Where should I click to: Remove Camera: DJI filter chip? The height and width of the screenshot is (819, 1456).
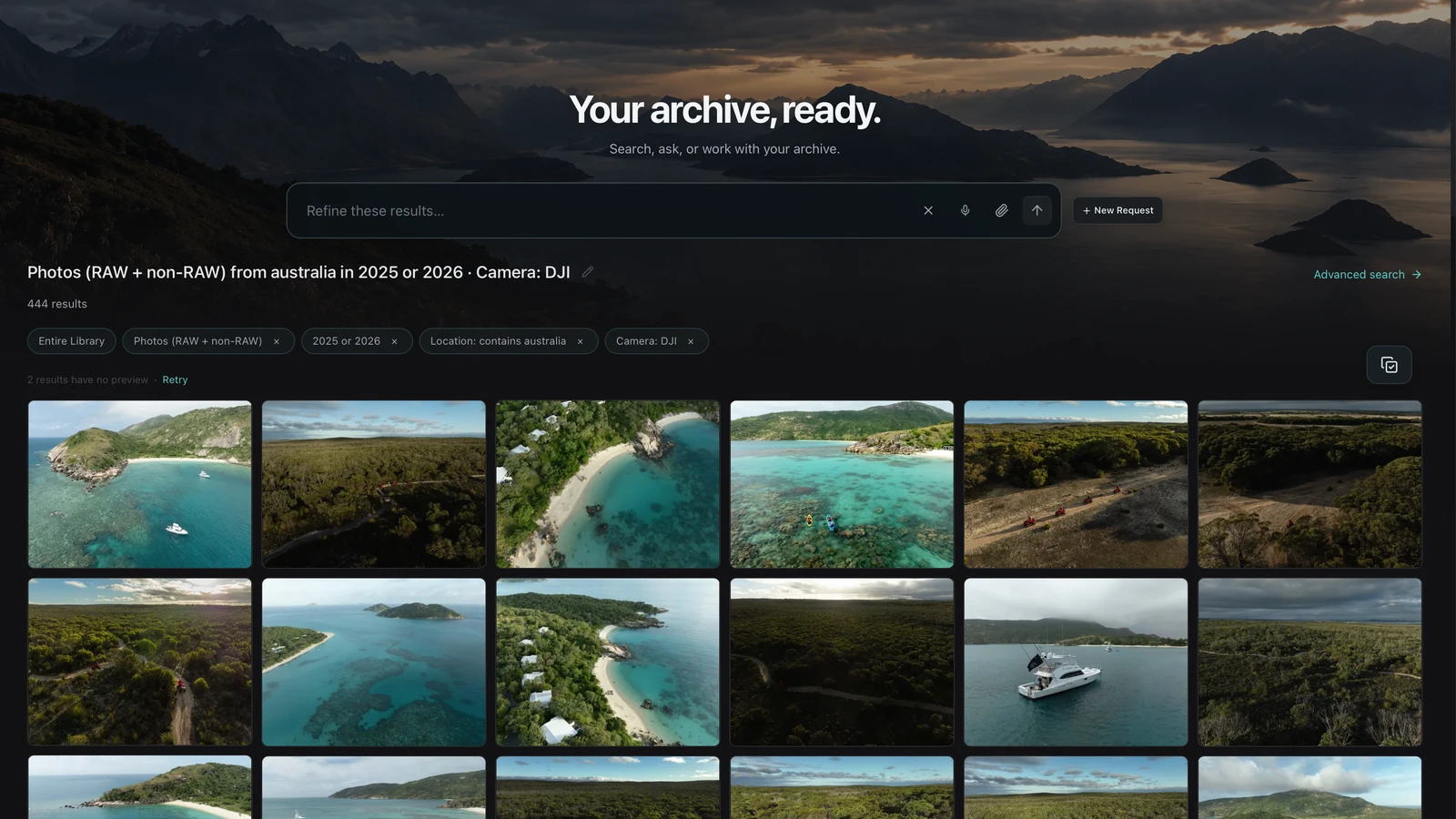pyautogui.click(x=691, y=341)
